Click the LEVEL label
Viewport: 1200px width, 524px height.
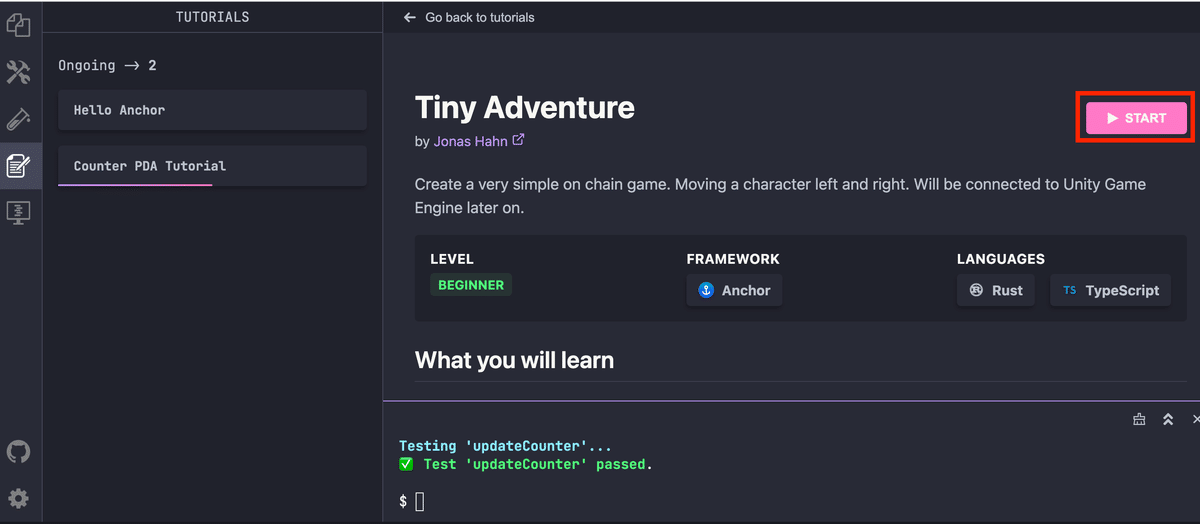click(452, 259)
